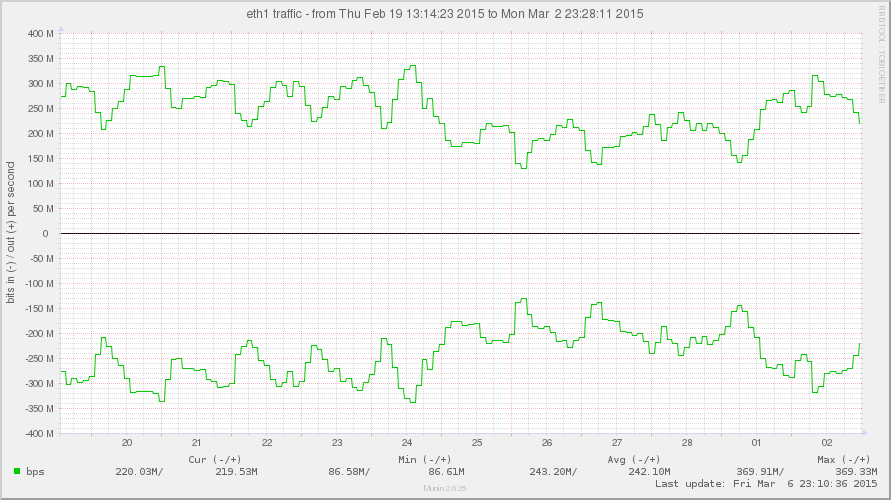Click the Min (-/+) column header
Image resolution: width=891 pixels, height=500 pixels.
(424, 459)
